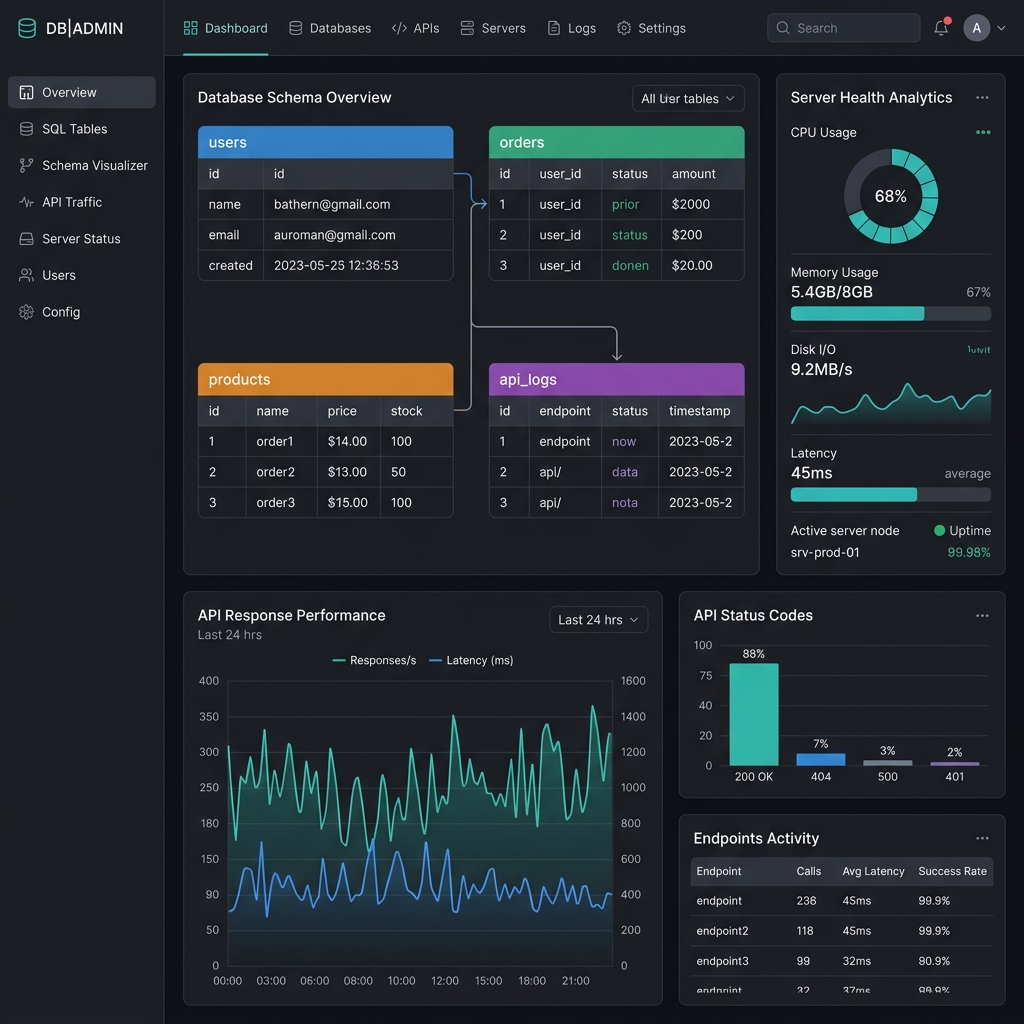Expand the account menu chevron
The width and height of the screenshot is (1024, 1024).
1001,28
